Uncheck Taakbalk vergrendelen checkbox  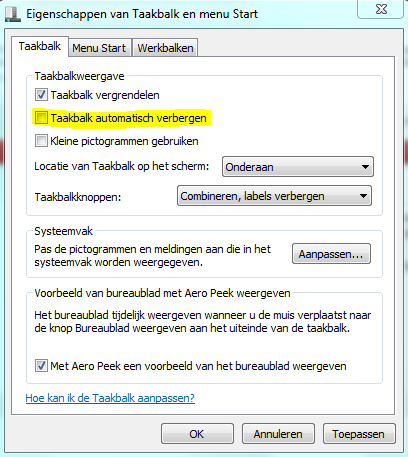click(x=41, y=95)
